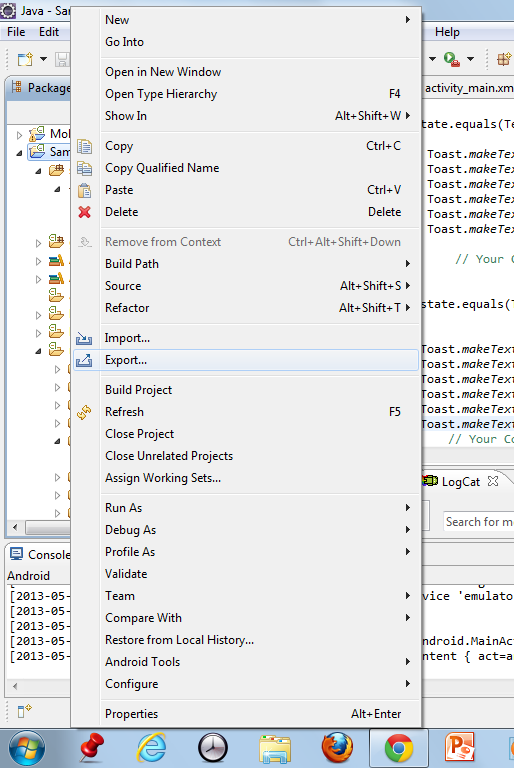Click the yellow Refresh arrows icon
The height and width of the screenshot is (768, 514).
coord(84,412)
